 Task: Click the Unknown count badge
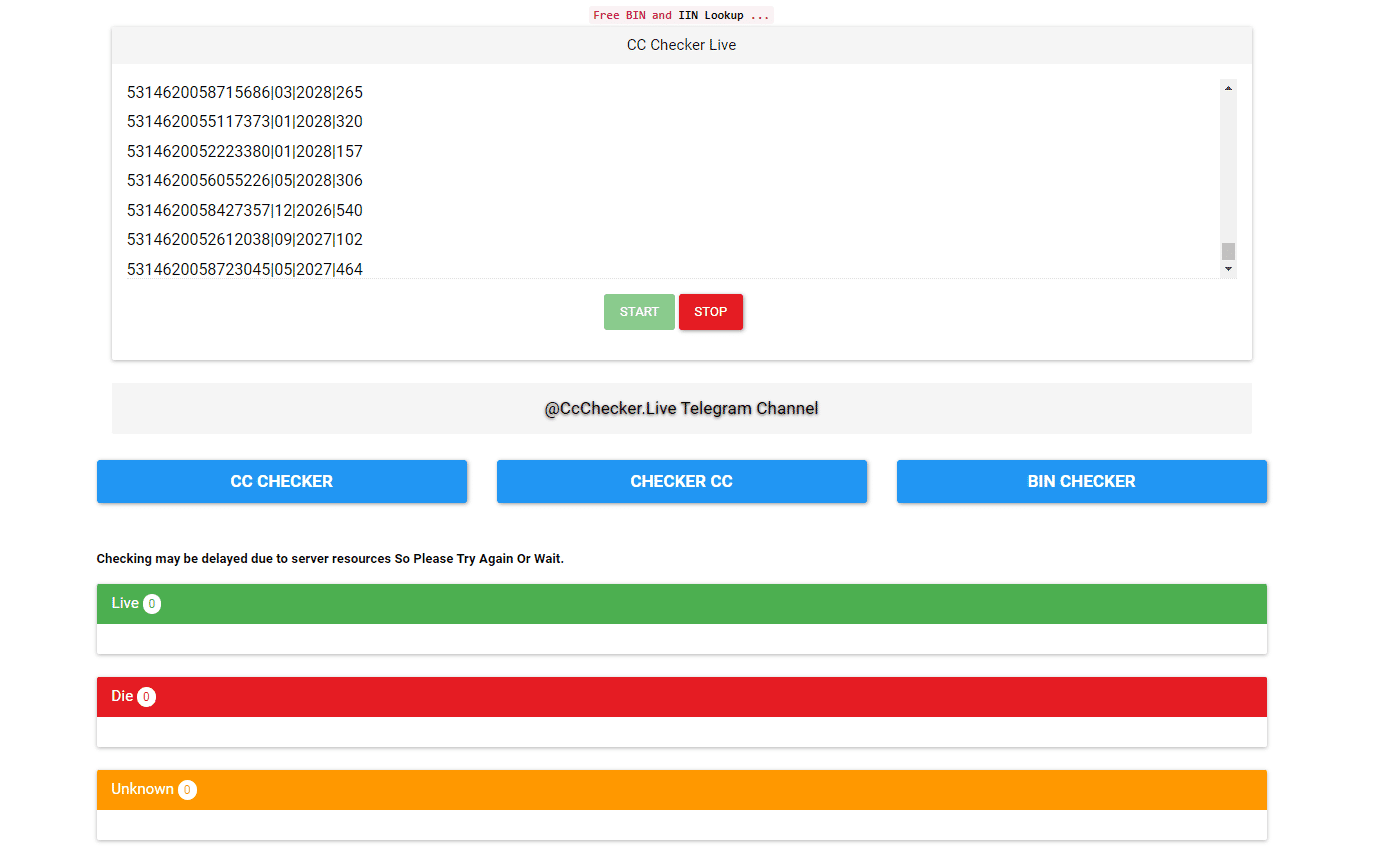pyautogui.click(x=188, y=790)
